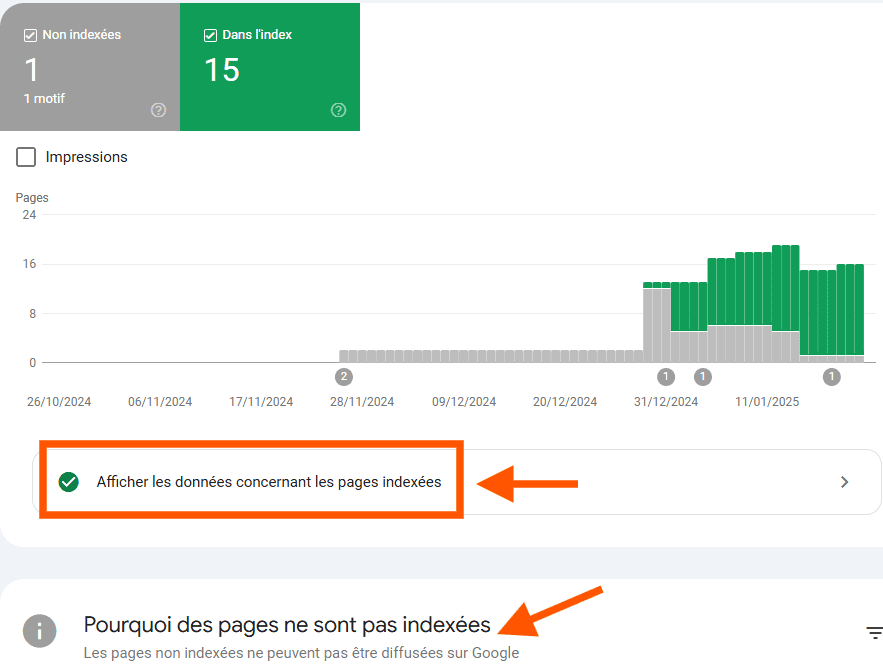Click the date label 26/10/2024
The width and height of the screenshot is (883, 664).
pyautogui.click(x=59, y=402)
